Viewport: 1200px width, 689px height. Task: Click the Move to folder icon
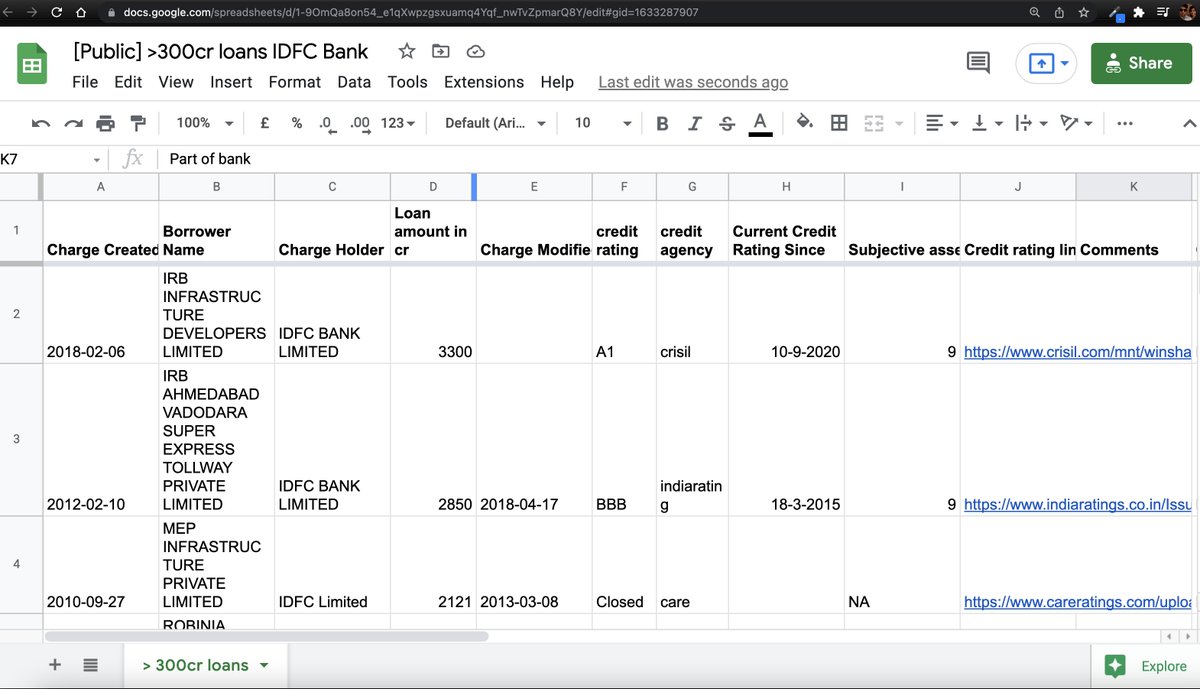441,51
